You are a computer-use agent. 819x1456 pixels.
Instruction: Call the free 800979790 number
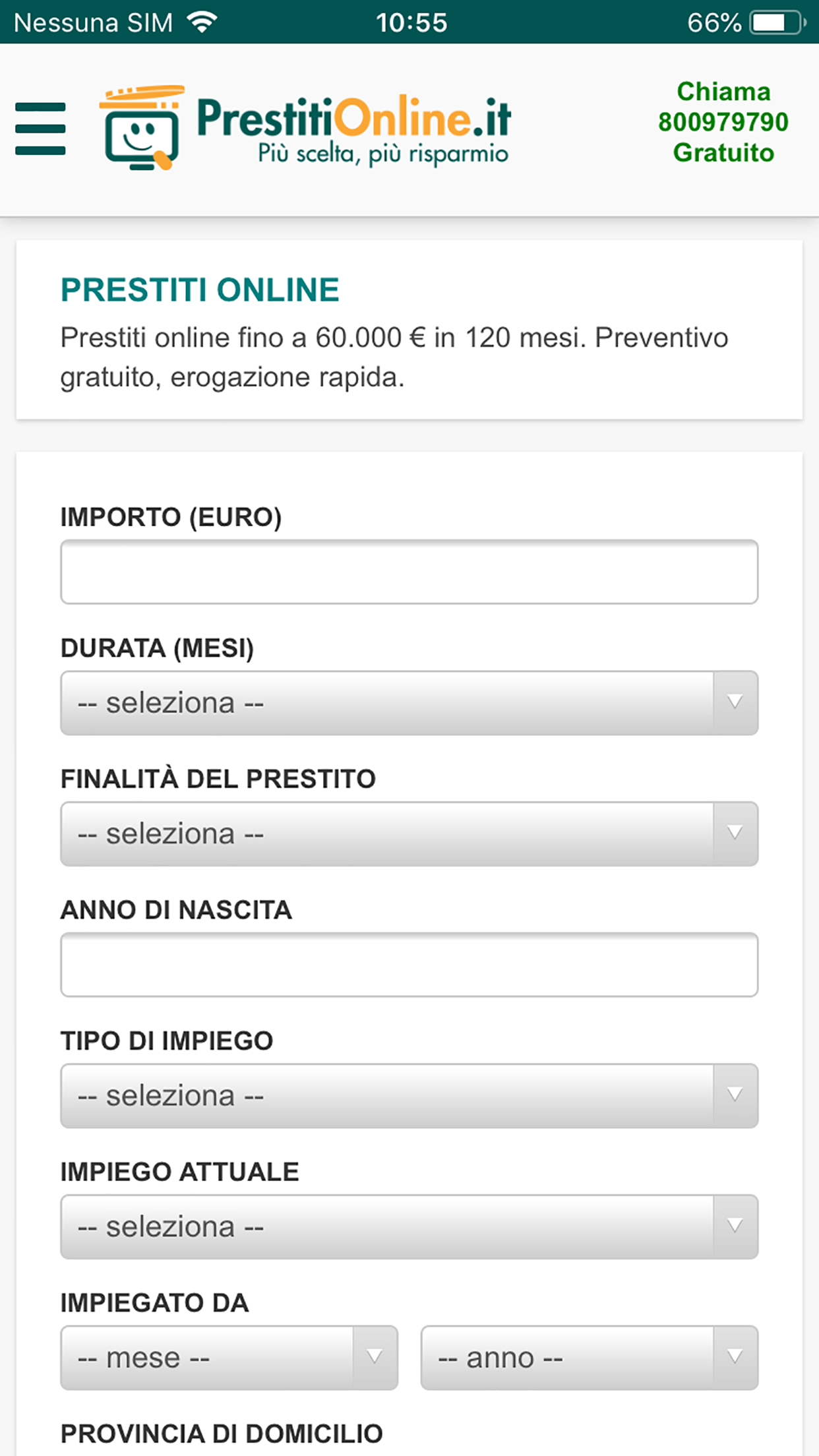click(723, 122)
